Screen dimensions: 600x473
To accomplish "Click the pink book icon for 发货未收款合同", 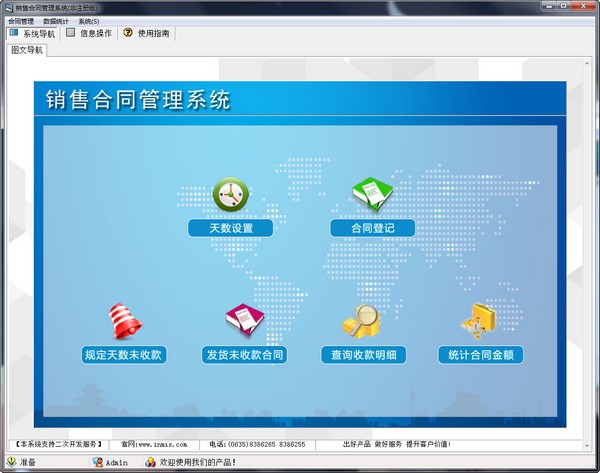I will (x=244, y=321).
